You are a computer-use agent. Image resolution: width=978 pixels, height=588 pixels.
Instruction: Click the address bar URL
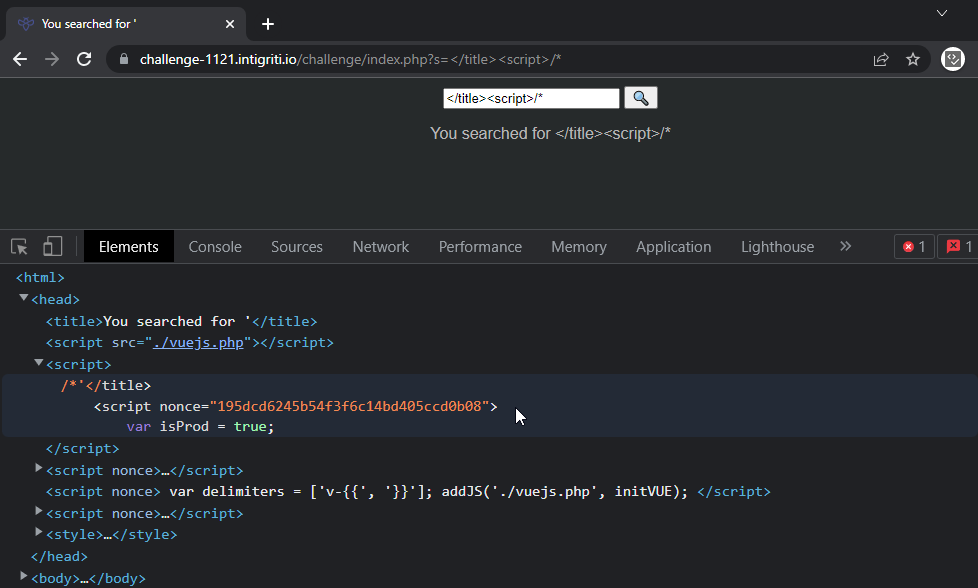click(x=350, y=59)
